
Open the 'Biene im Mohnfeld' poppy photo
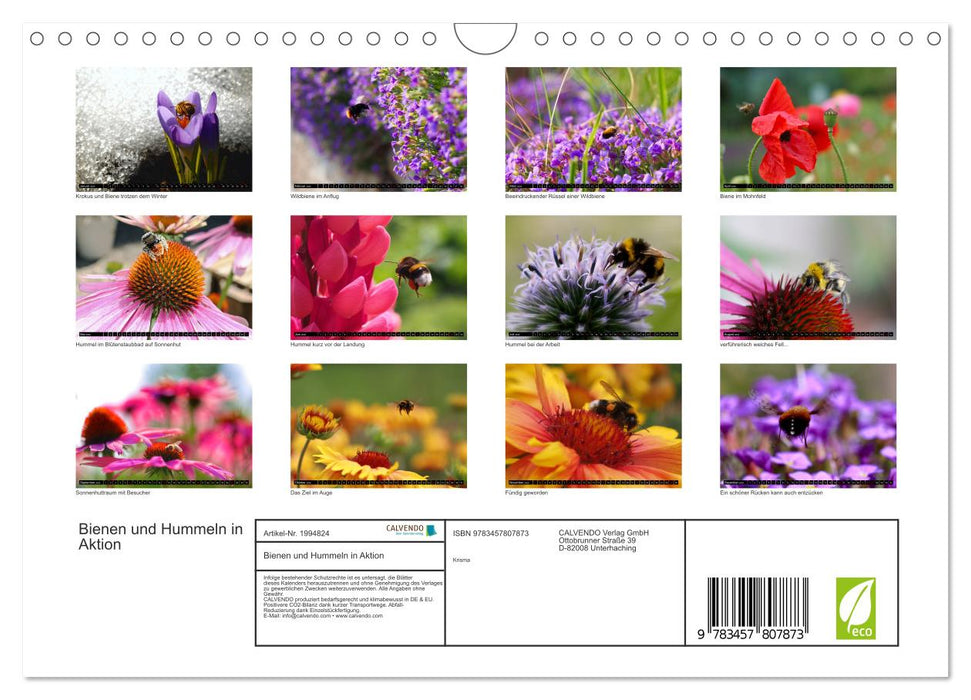click(806, 128)
